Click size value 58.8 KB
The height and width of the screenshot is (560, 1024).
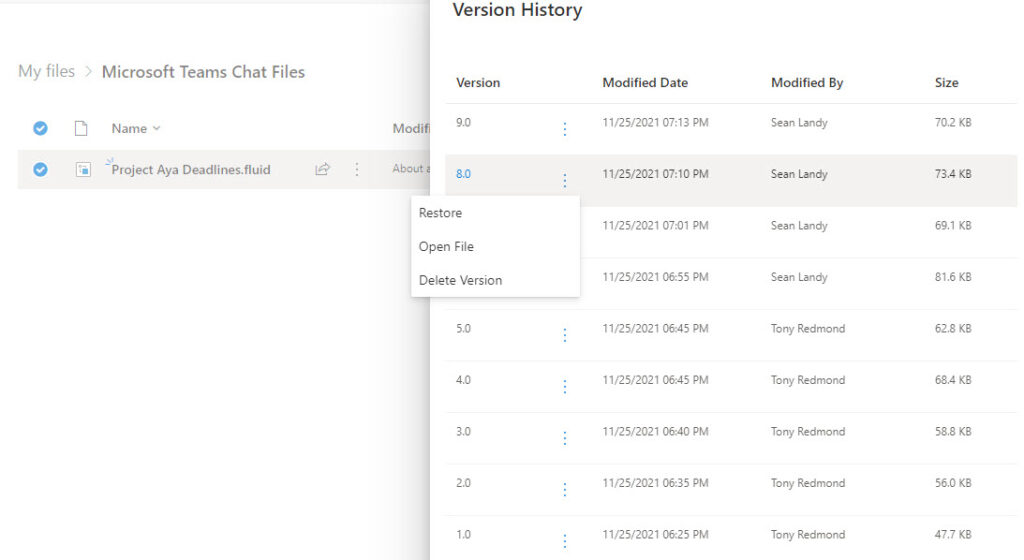(953, 432)
